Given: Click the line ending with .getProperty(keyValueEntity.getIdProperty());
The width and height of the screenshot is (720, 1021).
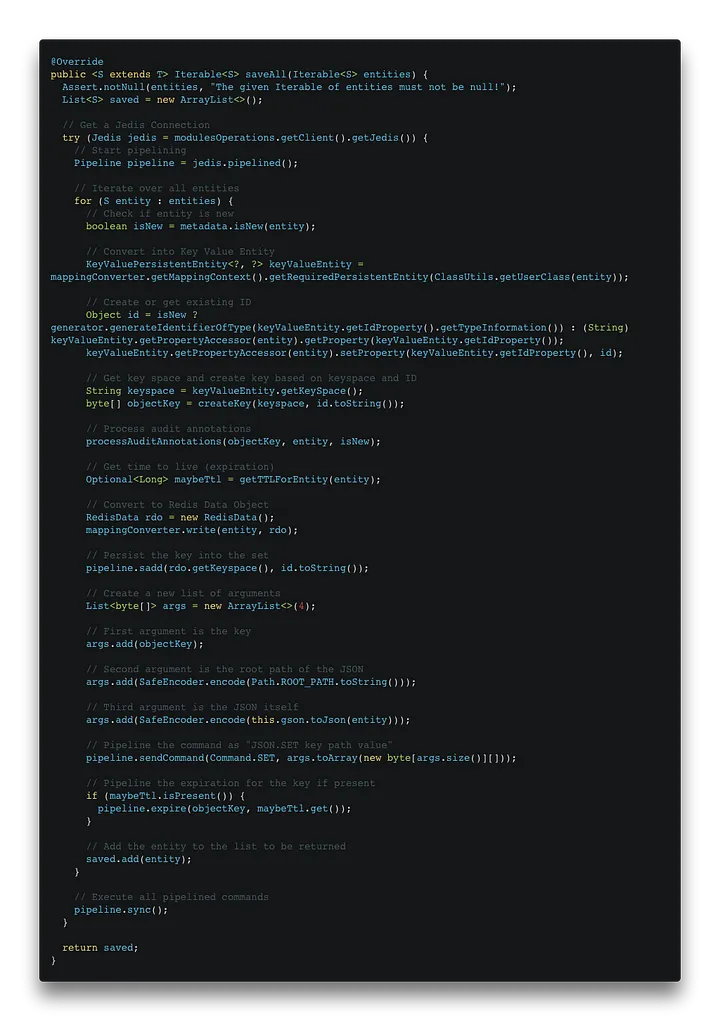Looking at the screenshot, I should click(x=307, y=341).
